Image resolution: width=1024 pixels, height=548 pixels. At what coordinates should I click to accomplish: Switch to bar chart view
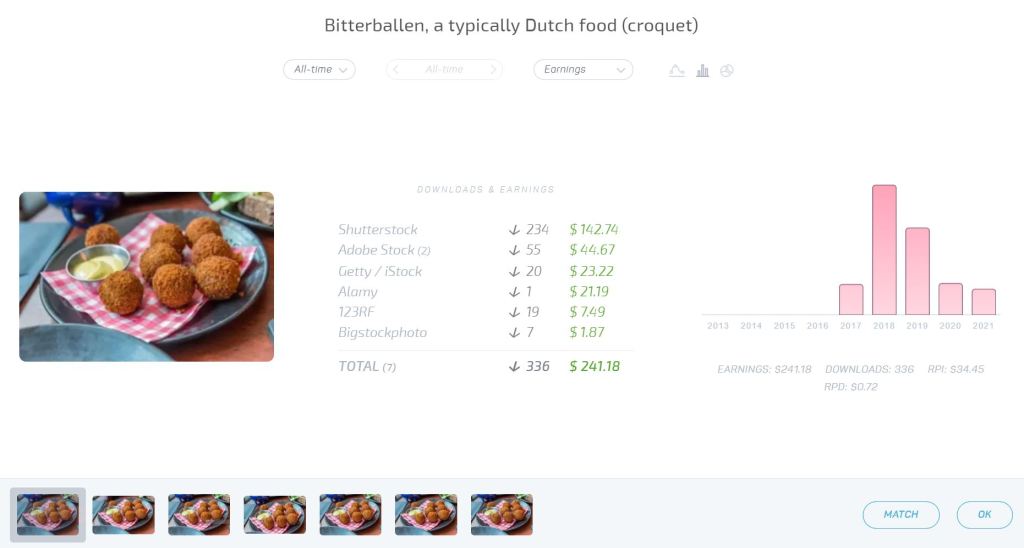[703, 71]
